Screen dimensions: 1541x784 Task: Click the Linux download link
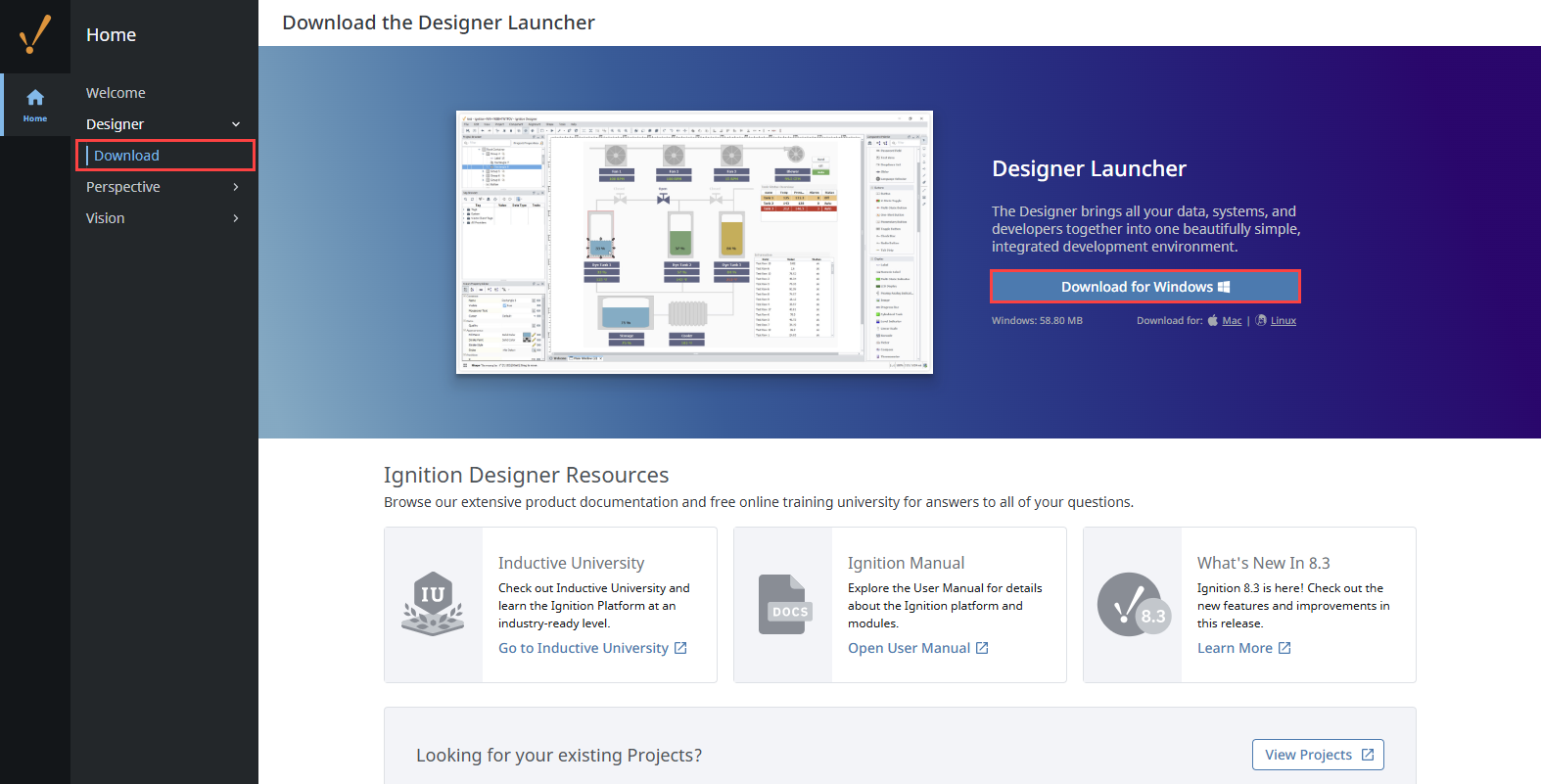point(1283,321)
